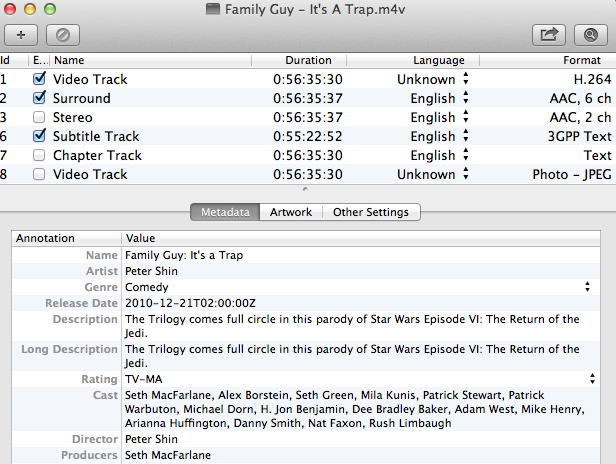Click the split view divider handle
This screenshot has width=616, height=464.
305,189
